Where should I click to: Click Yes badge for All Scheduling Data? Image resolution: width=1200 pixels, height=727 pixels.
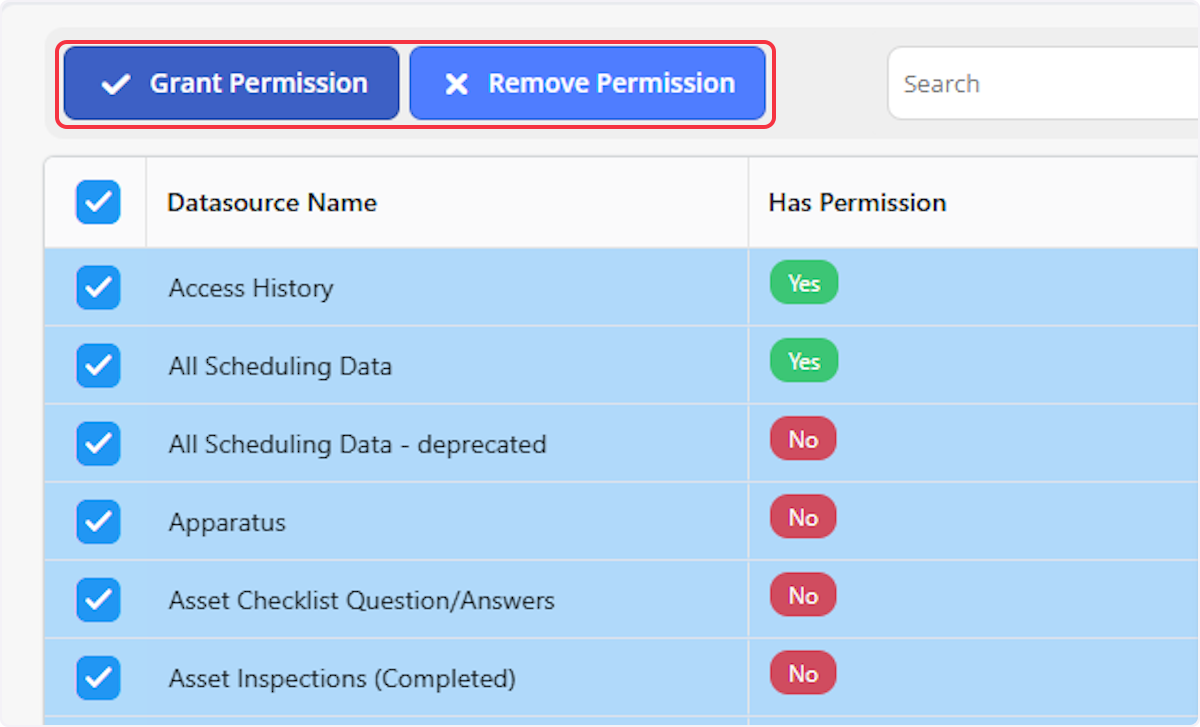804,361
